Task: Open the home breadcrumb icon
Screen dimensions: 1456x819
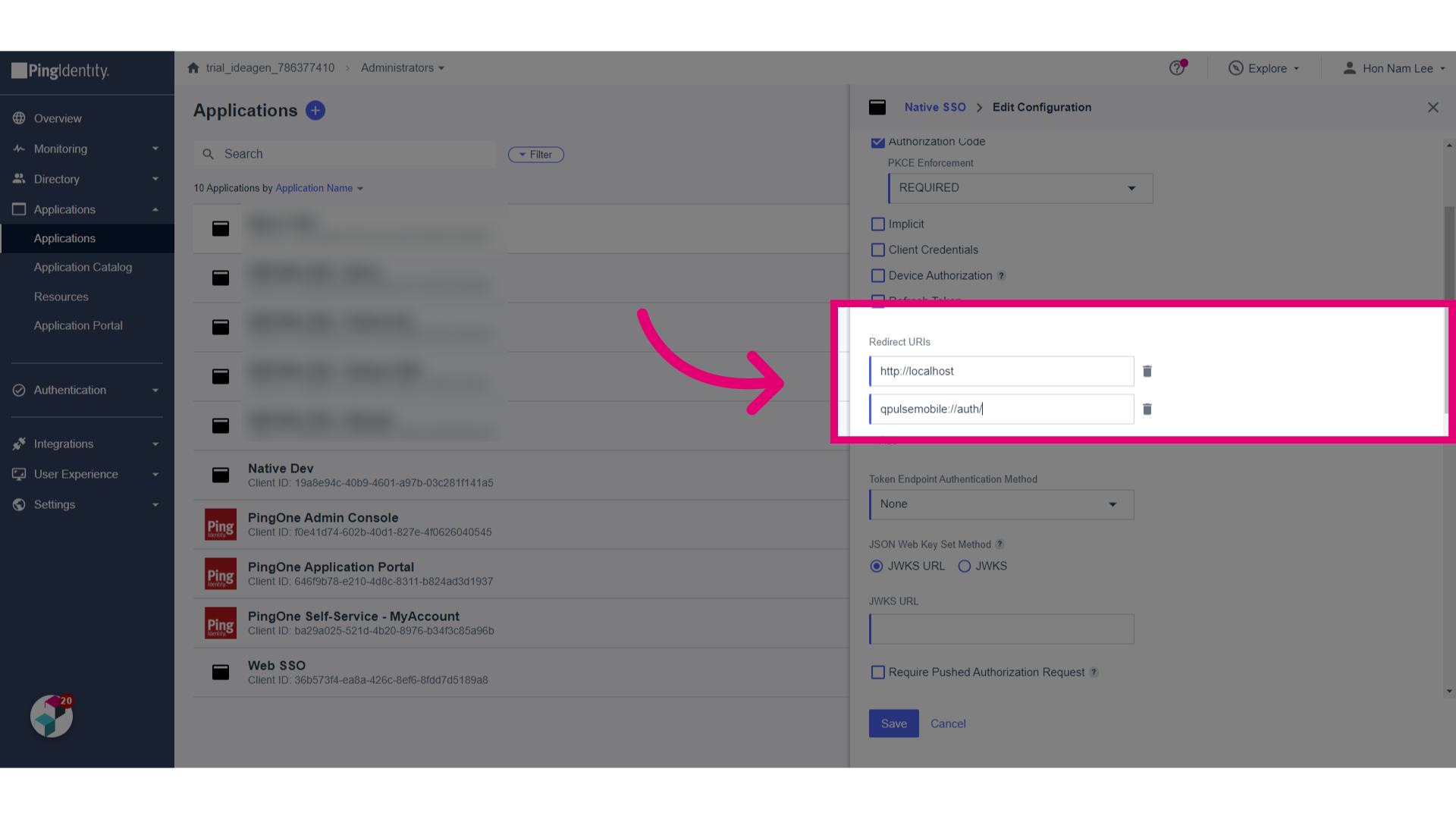Action: [x=193, y=67]
